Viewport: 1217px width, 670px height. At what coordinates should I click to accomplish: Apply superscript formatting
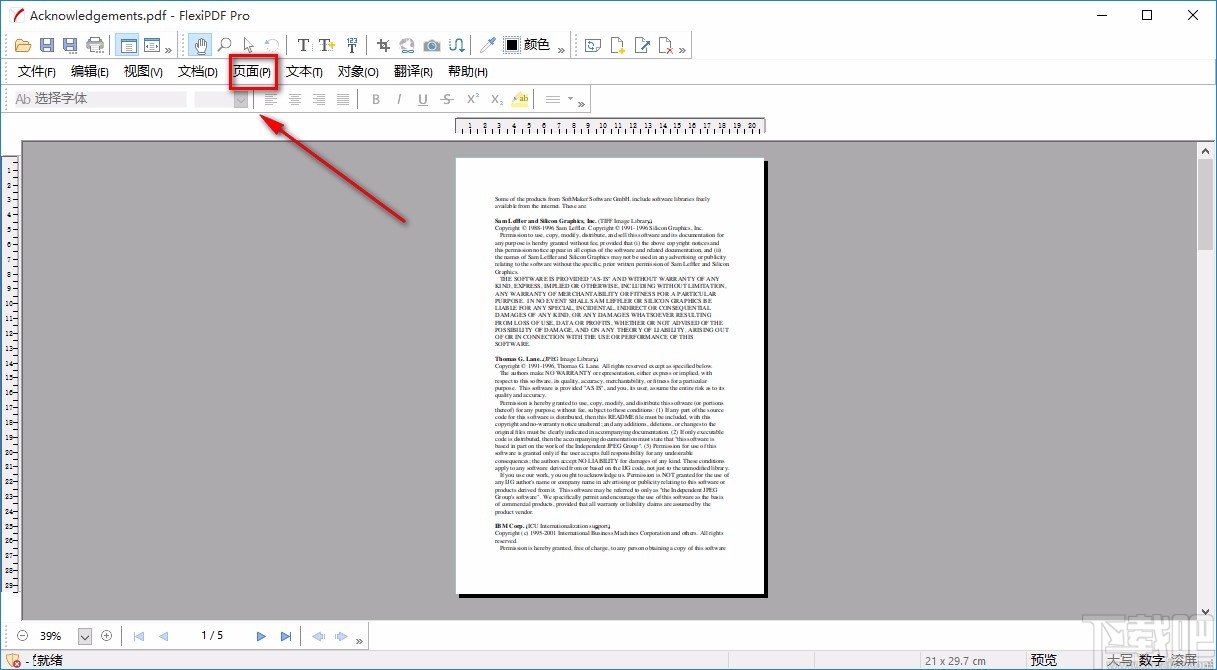472,99
